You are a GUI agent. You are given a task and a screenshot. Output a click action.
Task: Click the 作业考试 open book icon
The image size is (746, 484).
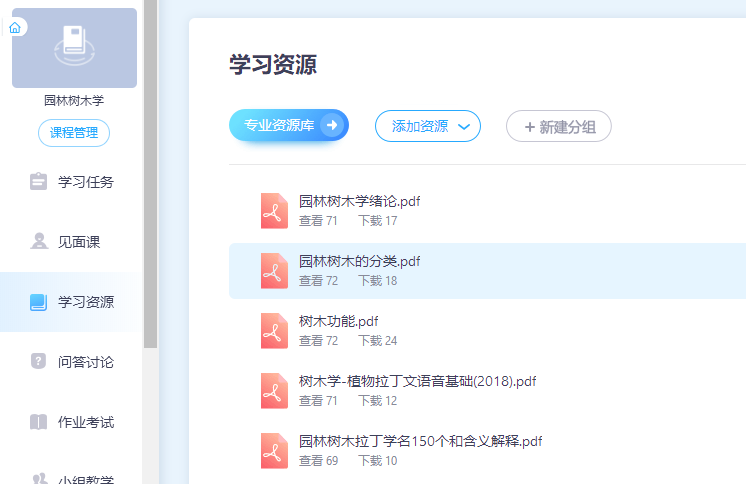click(x=39, y=422)
